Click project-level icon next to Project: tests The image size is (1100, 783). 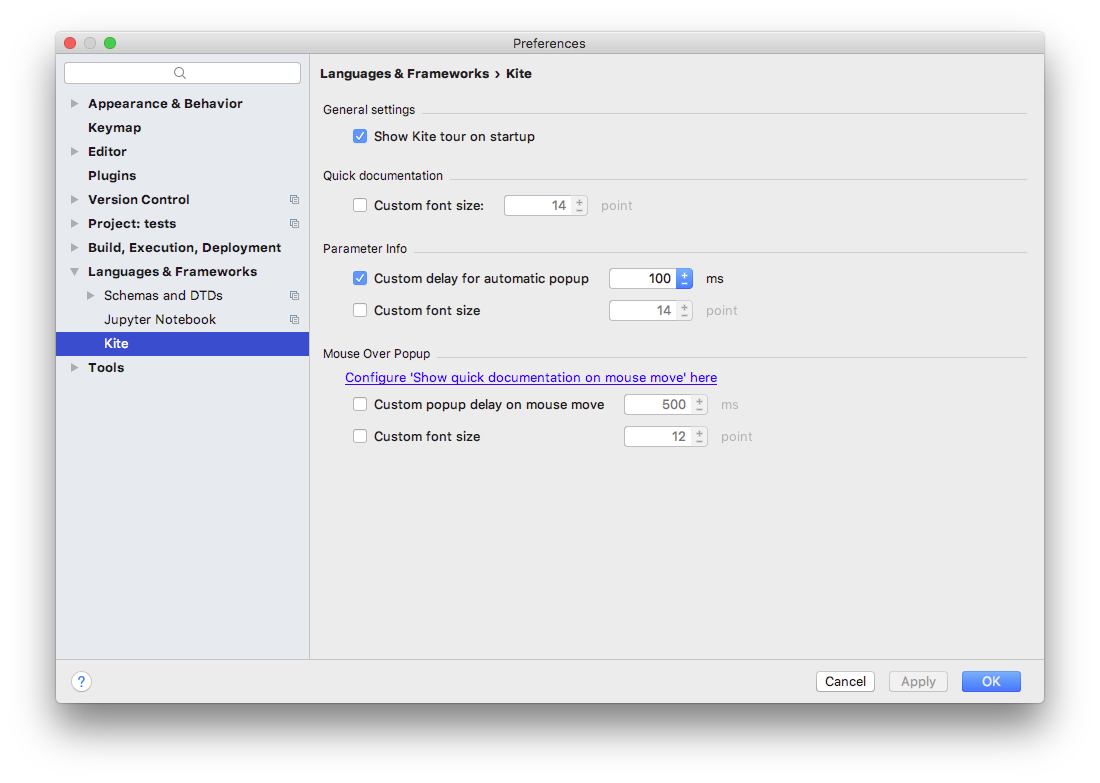[x=295, y=224]
